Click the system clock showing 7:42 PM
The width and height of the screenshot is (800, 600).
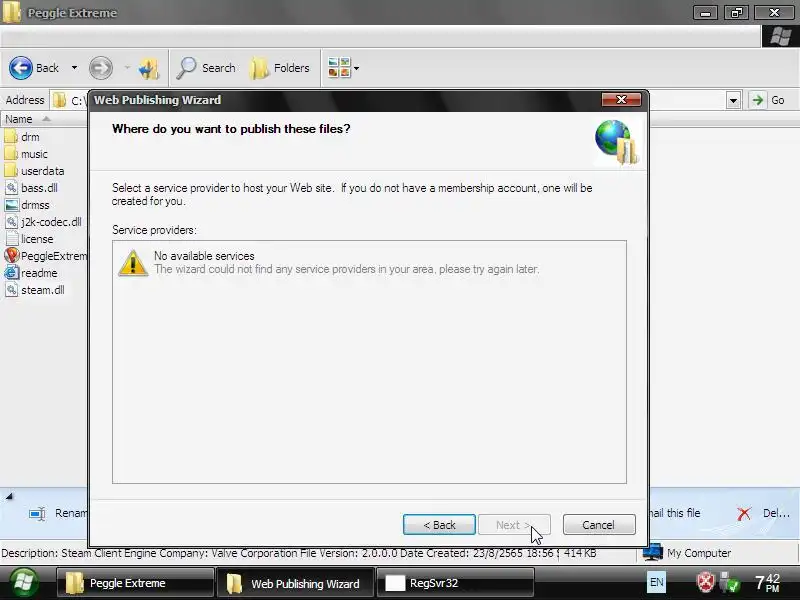tap(768, 583)
